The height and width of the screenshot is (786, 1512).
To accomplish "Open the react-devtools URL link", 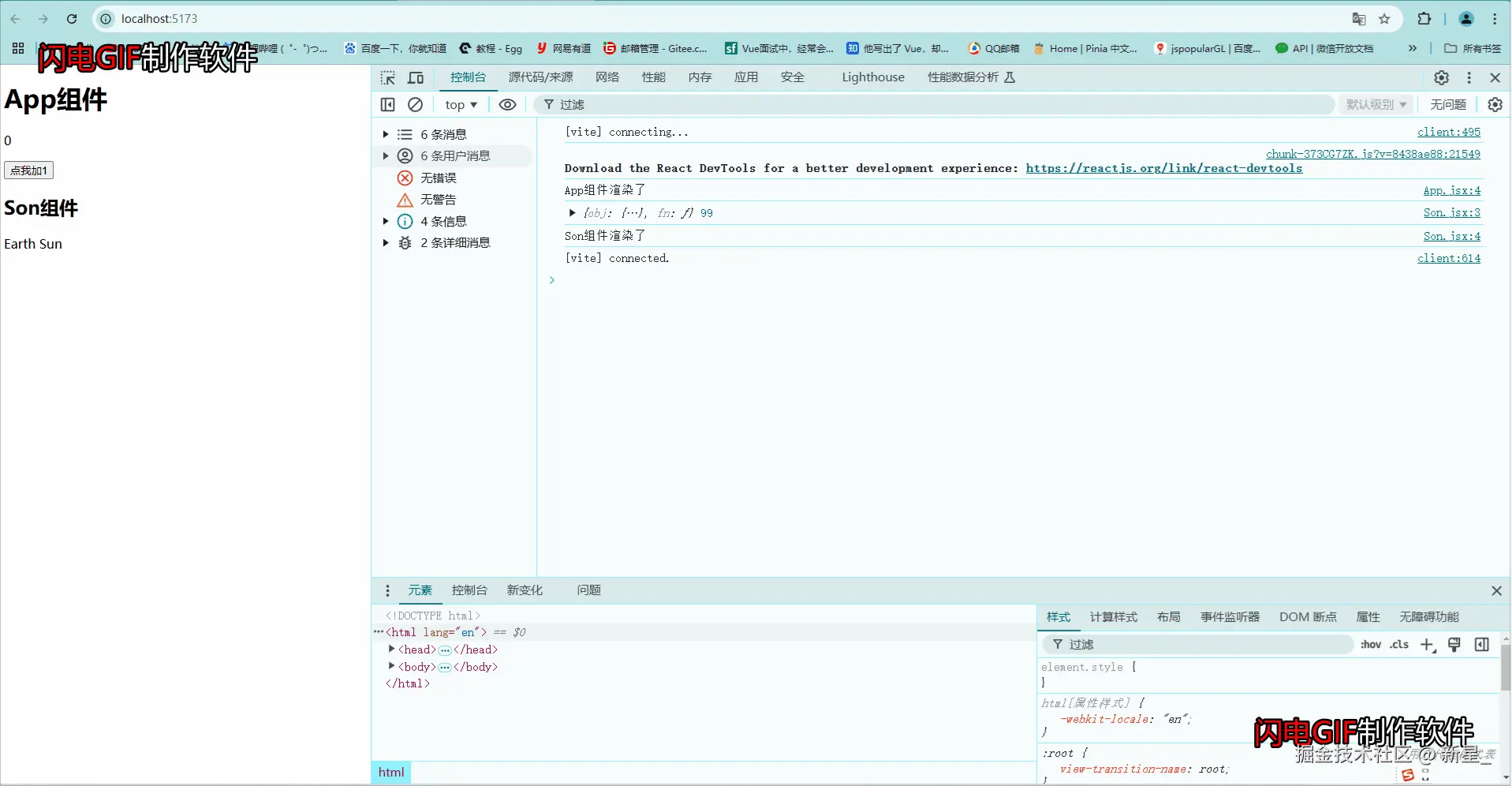I will [x=1164, y=168].
